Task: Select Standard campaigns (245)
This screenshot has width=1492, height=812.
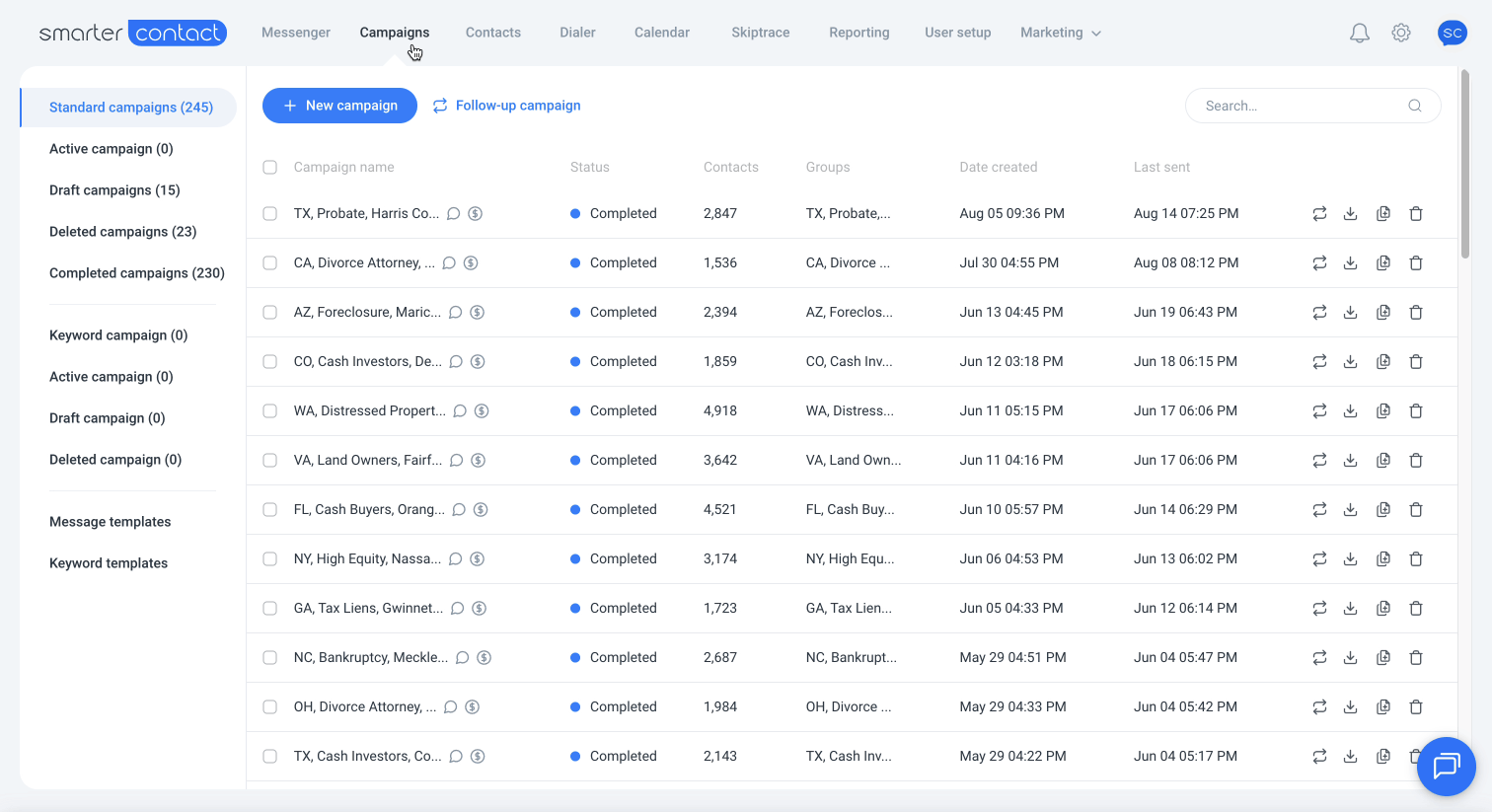Action: 129,108
